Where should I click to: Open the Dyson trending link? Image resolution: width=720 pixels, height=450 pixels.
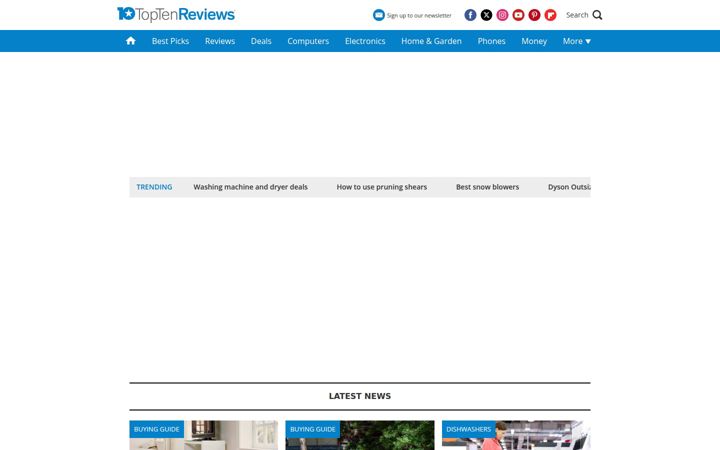point(569,187)
